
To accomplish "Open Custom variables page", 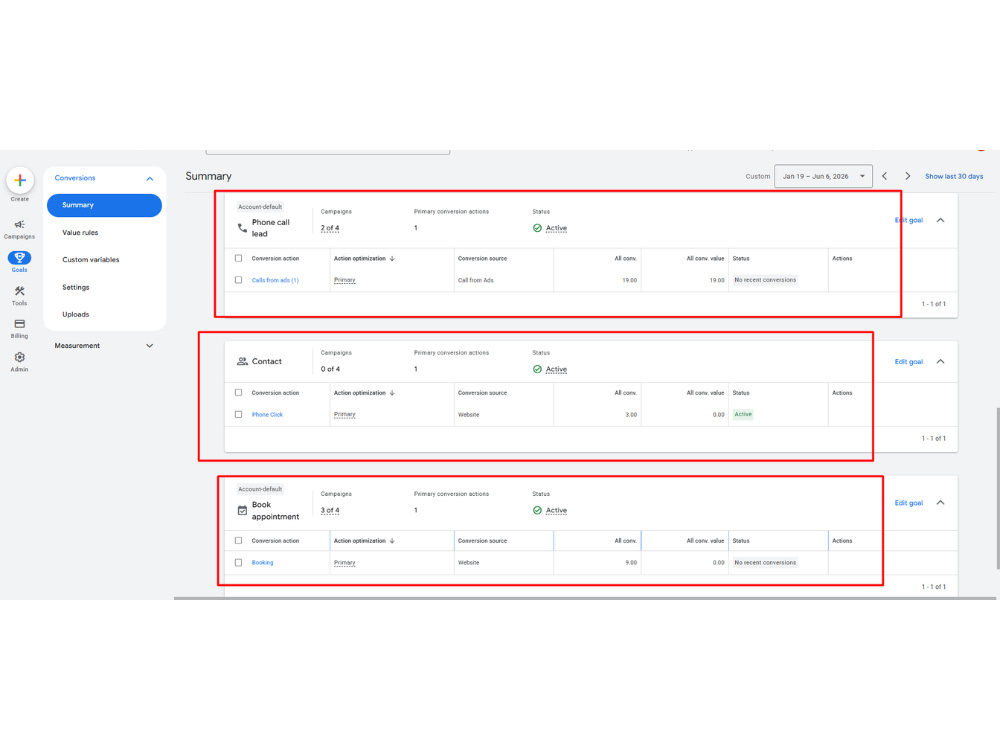I will click(x=91, y=260).
